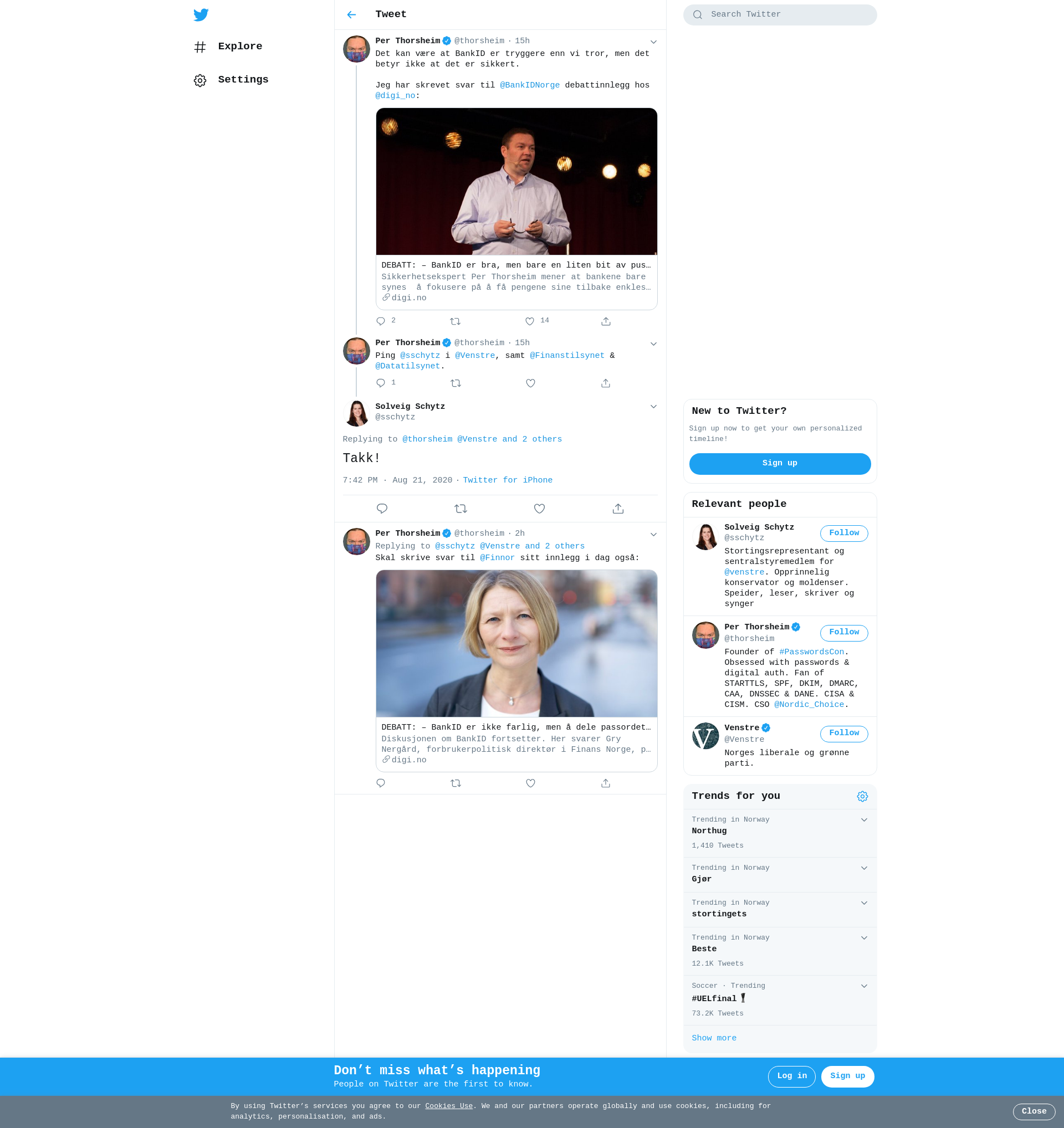Expand options for the Beste trend

point(864,937)
